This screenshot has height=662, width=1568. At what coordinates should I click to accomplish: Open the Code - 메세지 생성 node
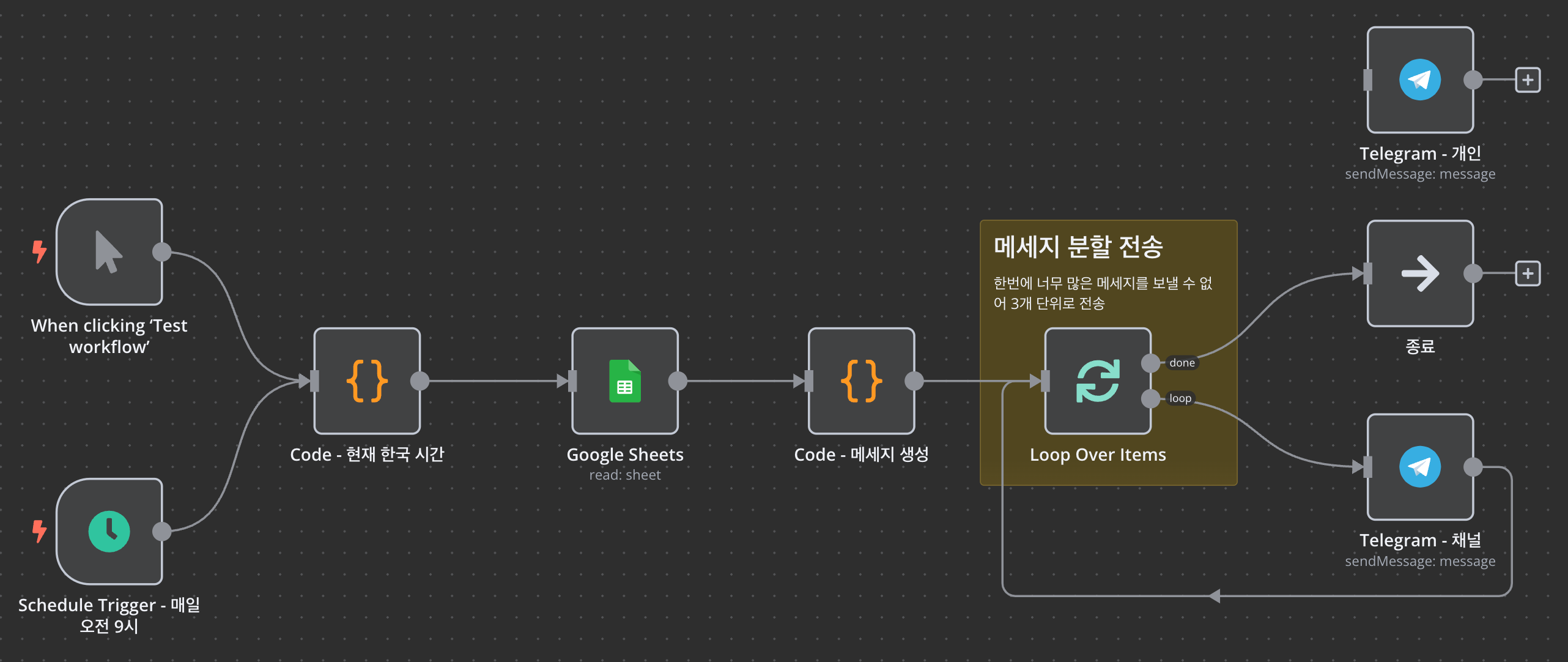coord(862,381)
